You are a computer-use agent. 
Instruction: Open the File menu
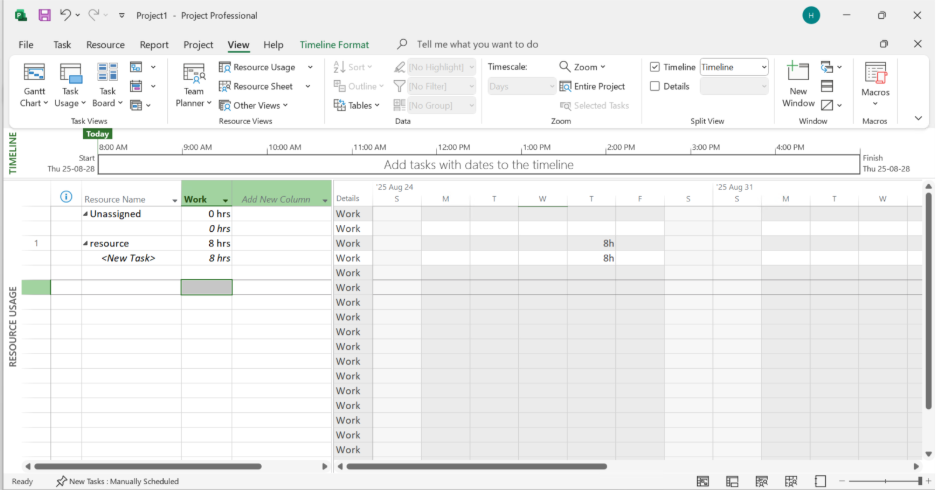point(26,45)
